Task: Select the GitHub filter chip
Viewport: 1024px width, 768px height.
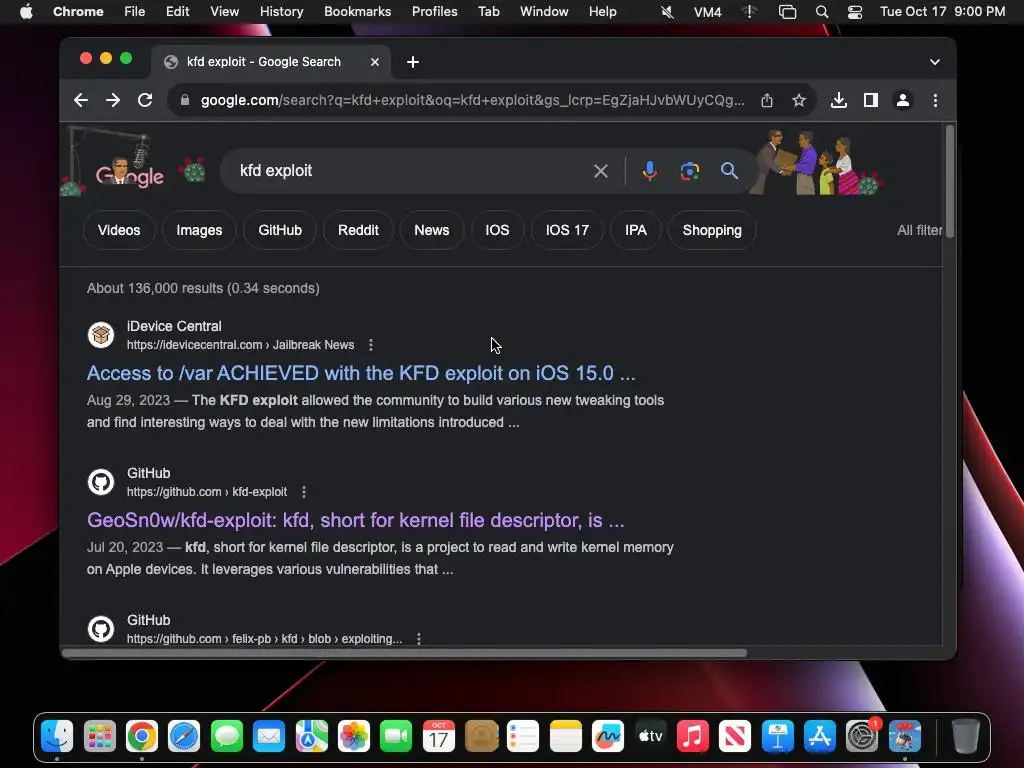Action: tap(280, 230)
